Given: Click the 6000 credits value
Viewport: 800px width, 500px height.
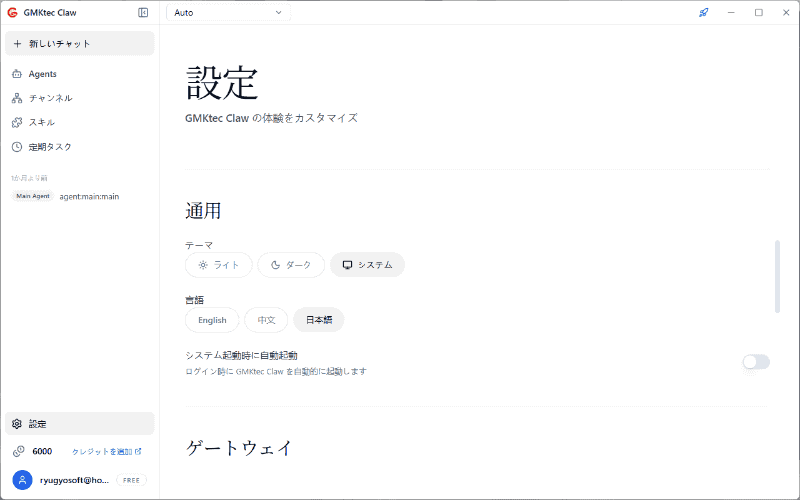Looking at the screenshot, I should pos(42,452).
